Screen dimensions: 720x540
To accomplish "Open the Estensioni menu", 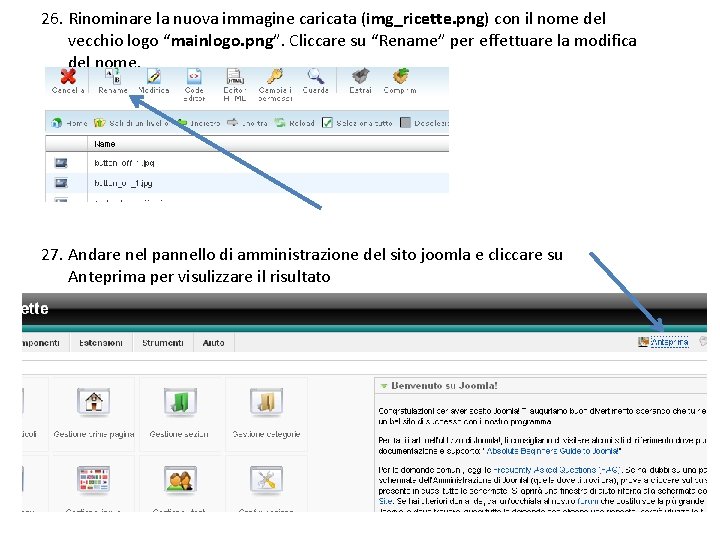I will [x=101, y=343].
